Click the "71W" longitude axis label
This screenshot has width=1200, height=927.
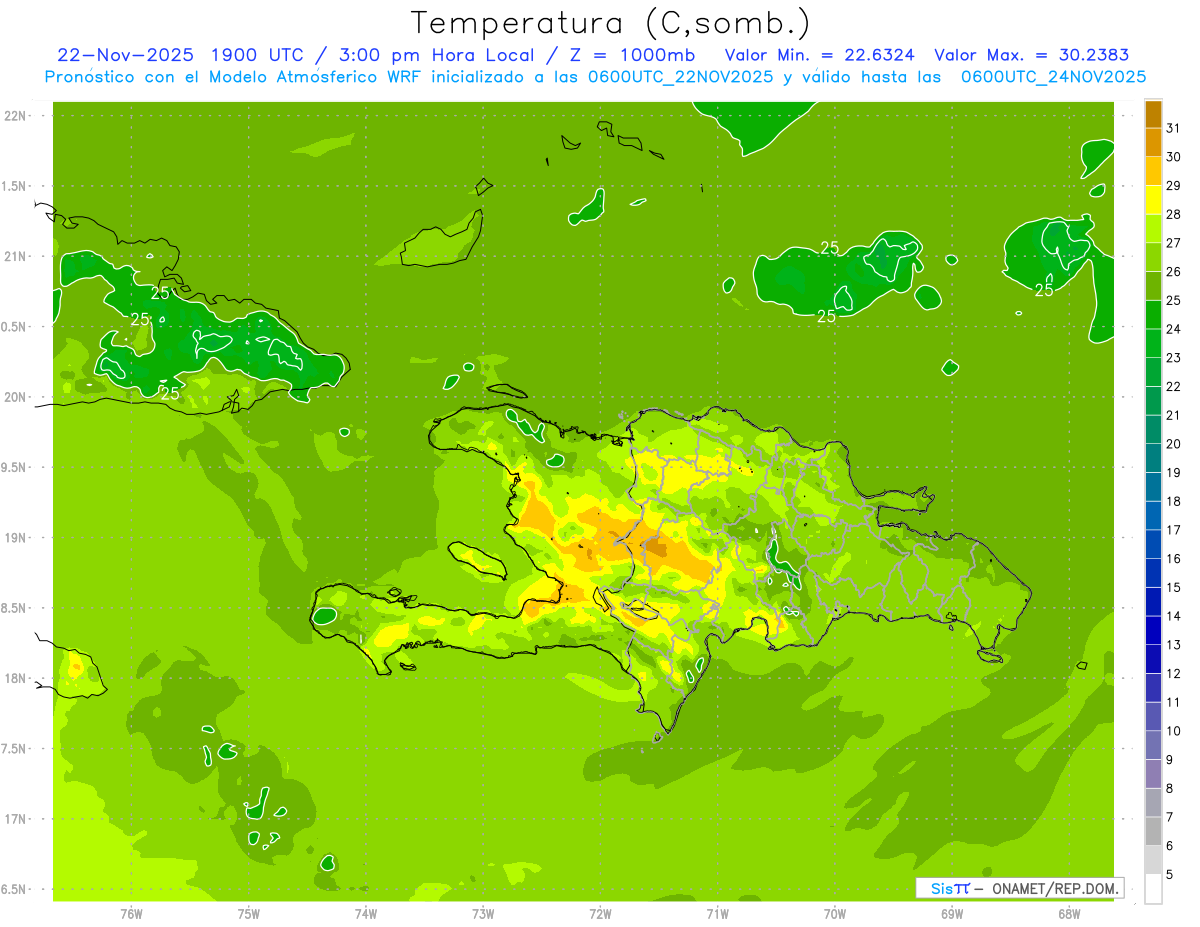click(x=718, y=914)
